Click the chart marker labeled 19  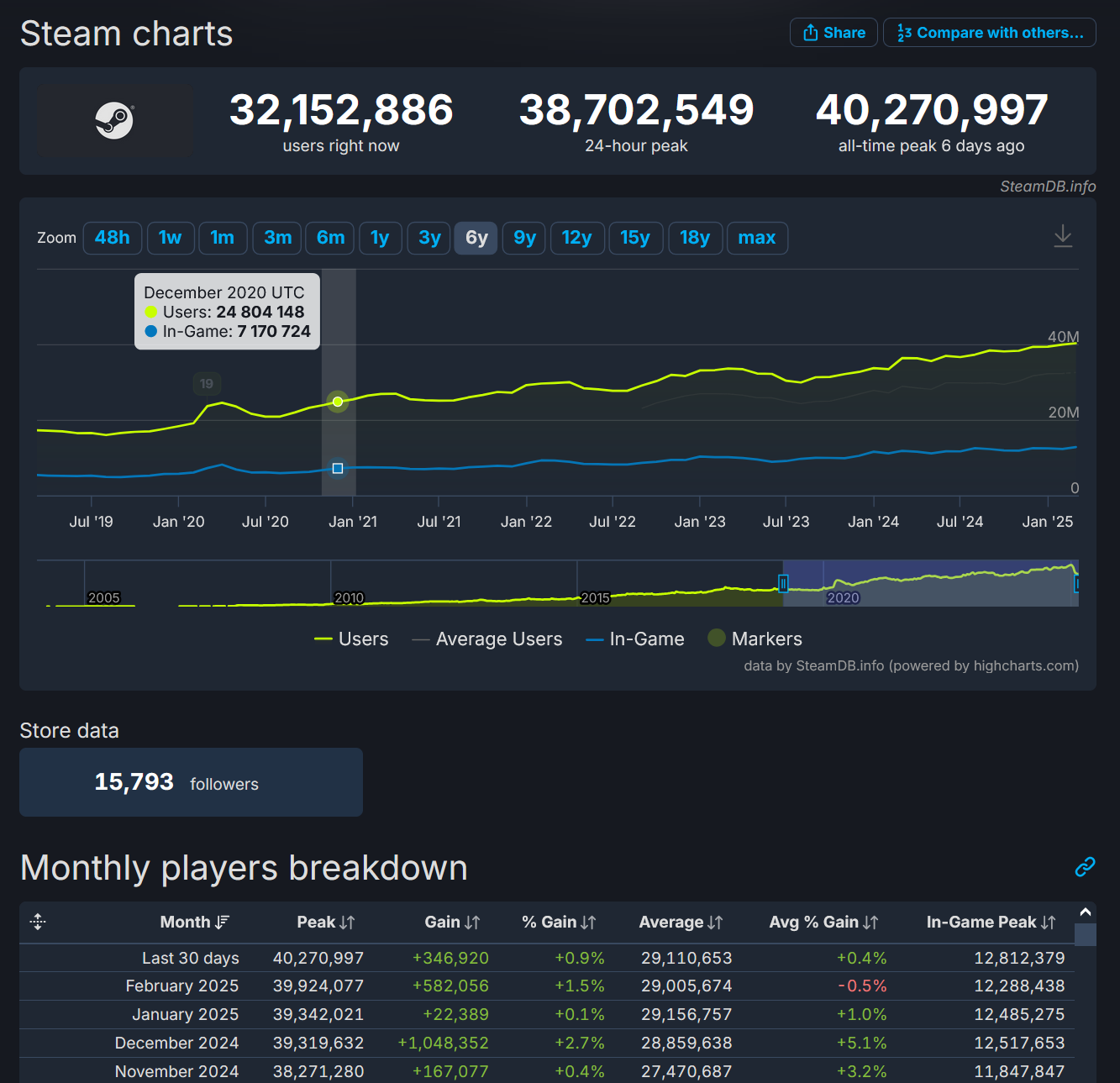click(x=207, y=384)
